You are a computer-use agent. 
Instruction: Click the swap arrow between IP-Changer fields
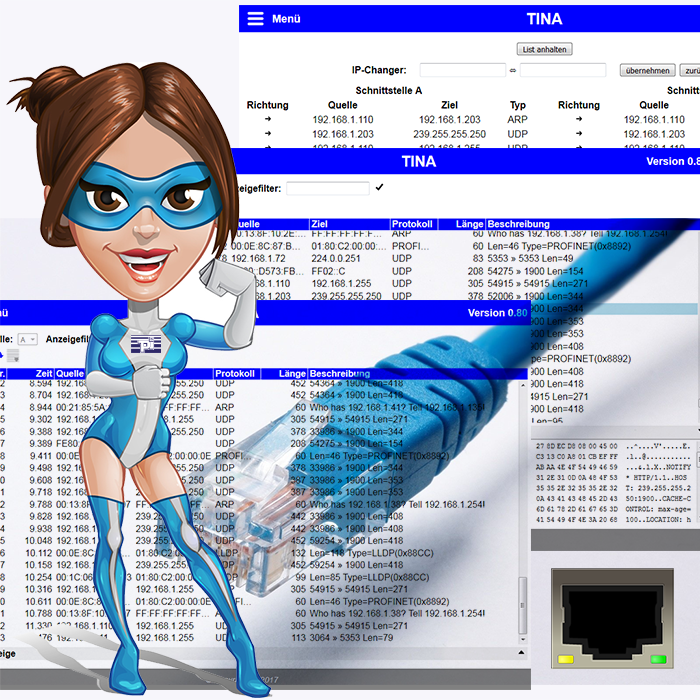(513, 71)
